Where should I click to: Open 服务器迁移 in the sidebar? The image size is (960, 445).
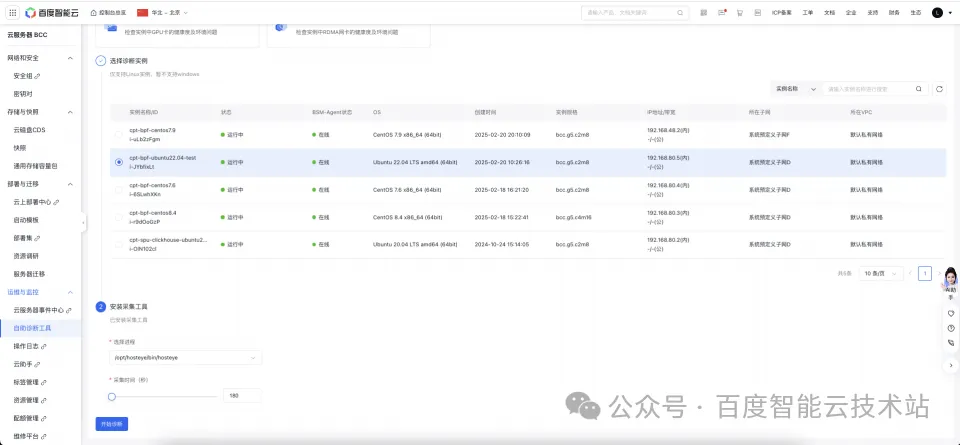[29, 274]
